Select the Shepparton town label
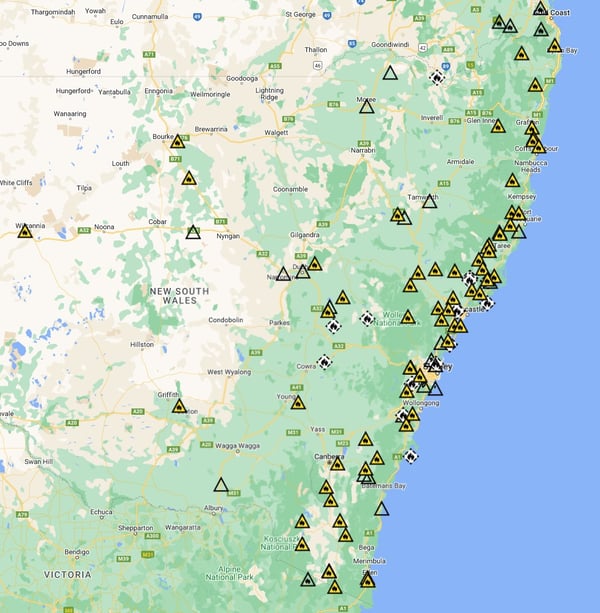600x613 pixels. [136, 528]
